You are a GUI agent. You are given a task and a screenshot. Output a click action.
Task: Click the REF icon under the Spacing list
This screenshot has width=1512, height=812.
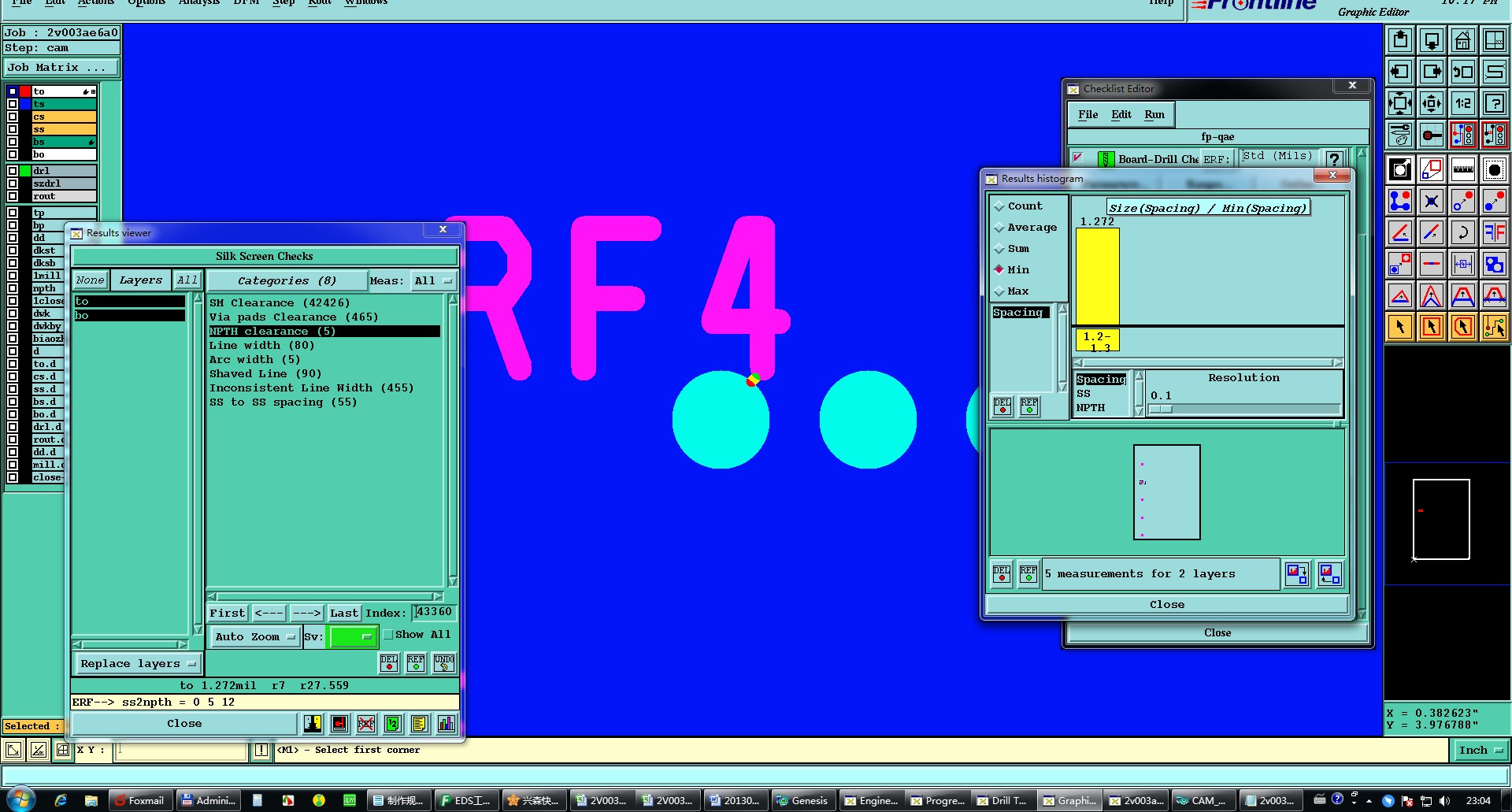point(1029,406)
